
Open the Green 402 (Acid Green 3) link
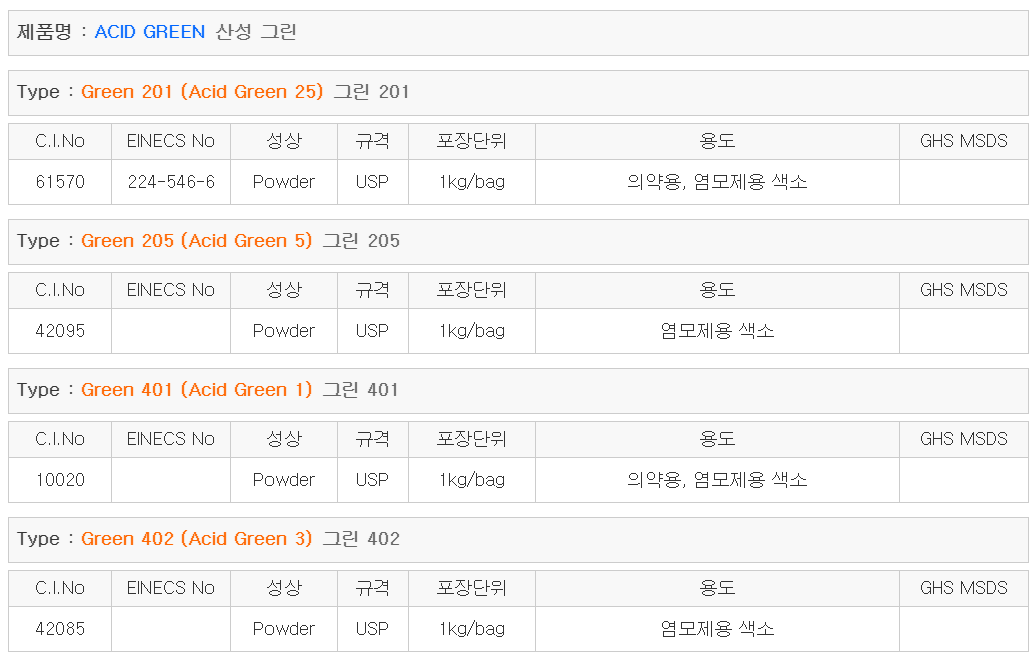pos(197,539)
